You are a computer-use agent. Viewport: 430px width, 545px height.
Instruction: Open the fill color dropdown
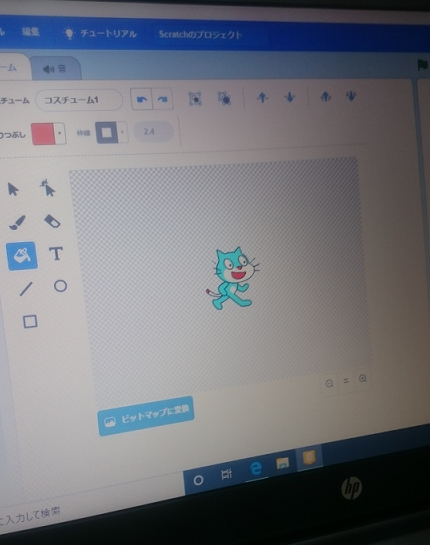coord(60,133)
